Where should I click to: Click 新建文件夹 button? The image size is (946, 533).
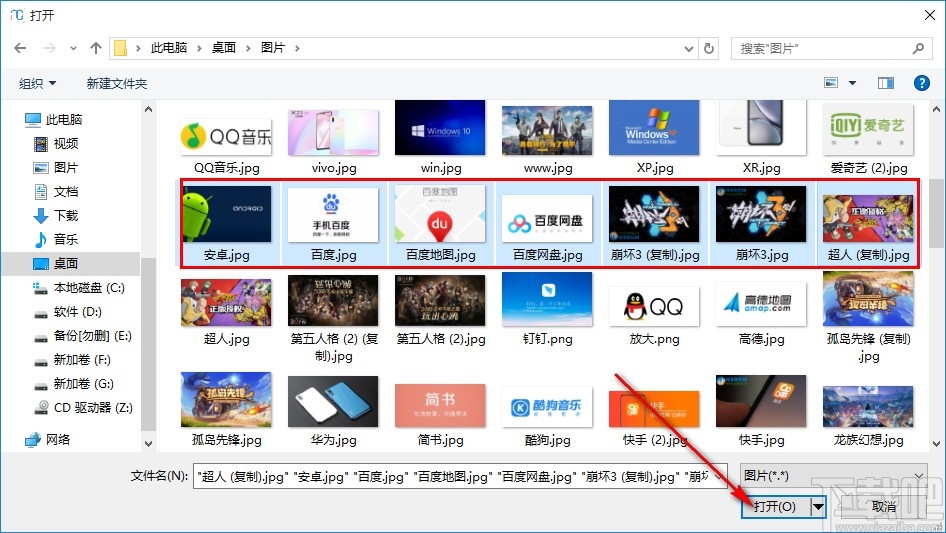point(116,83)
